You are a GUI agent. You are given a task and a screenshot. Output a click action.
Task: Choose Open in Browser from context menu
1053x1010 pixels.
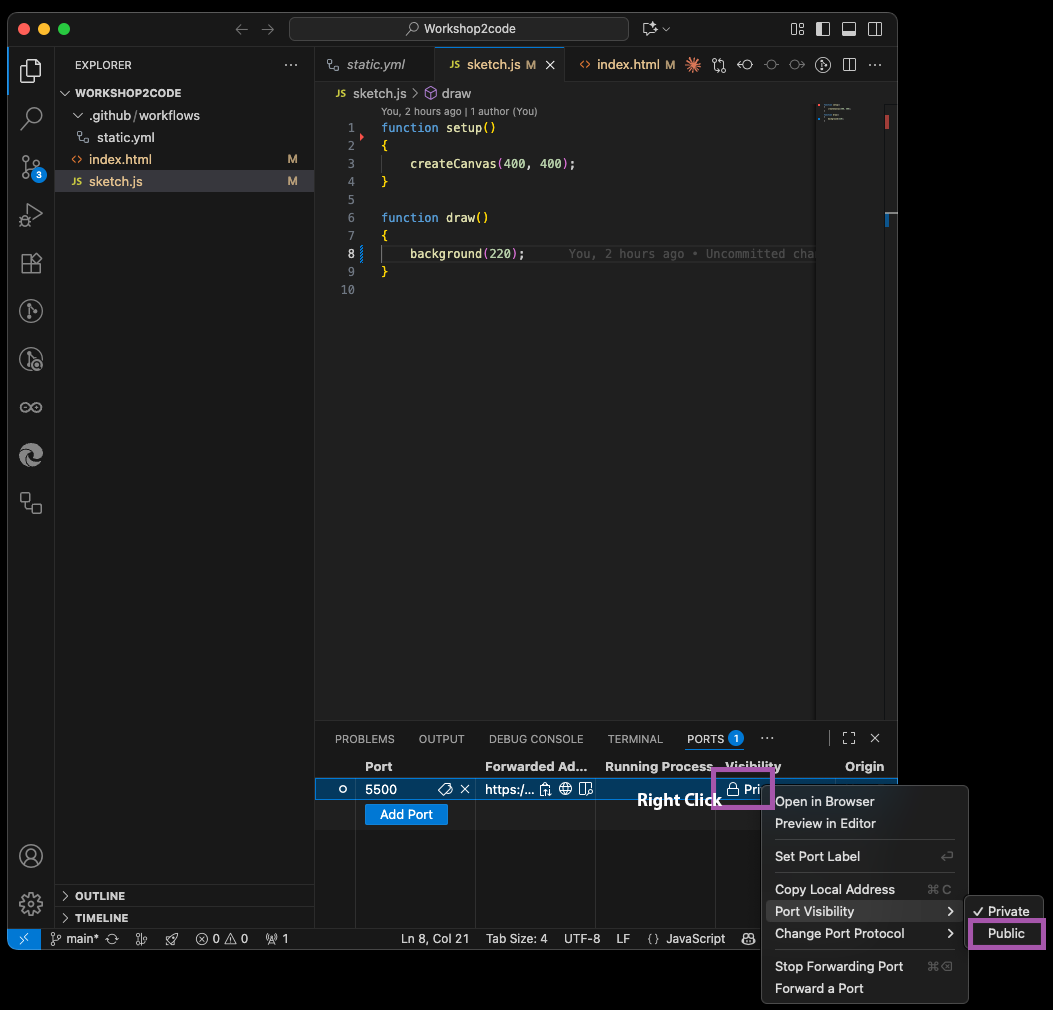(x=864, y=801)
